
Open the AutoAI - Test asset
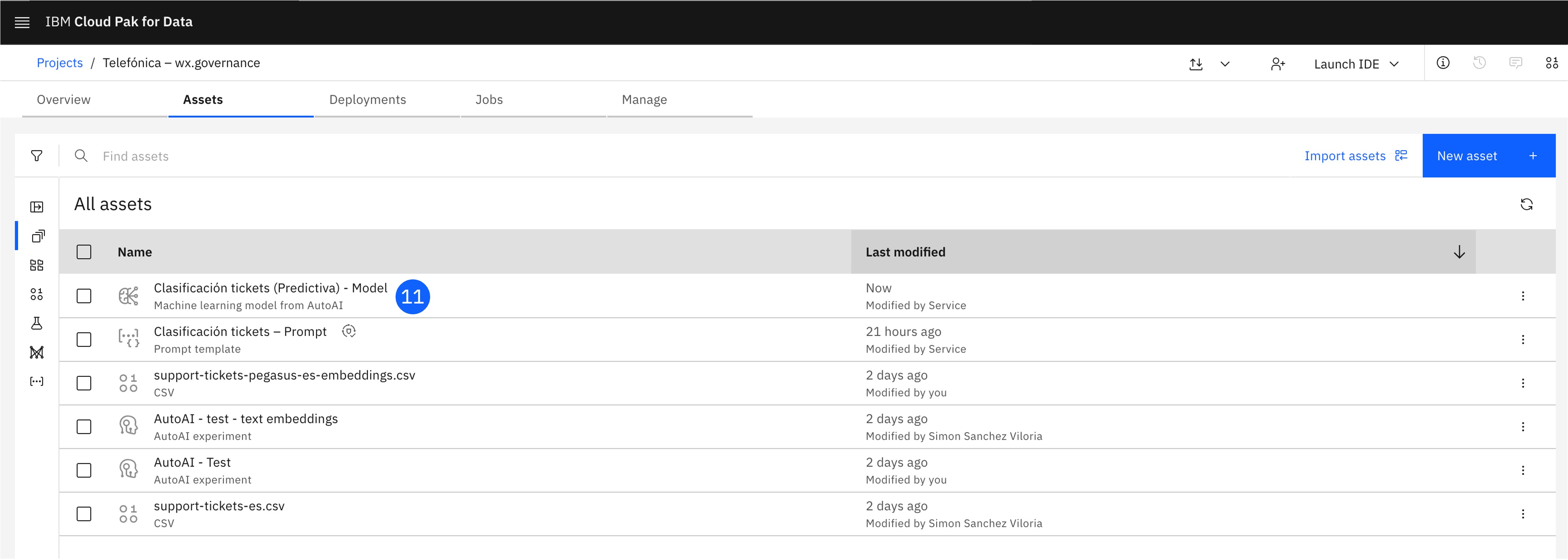pos(192,463)
